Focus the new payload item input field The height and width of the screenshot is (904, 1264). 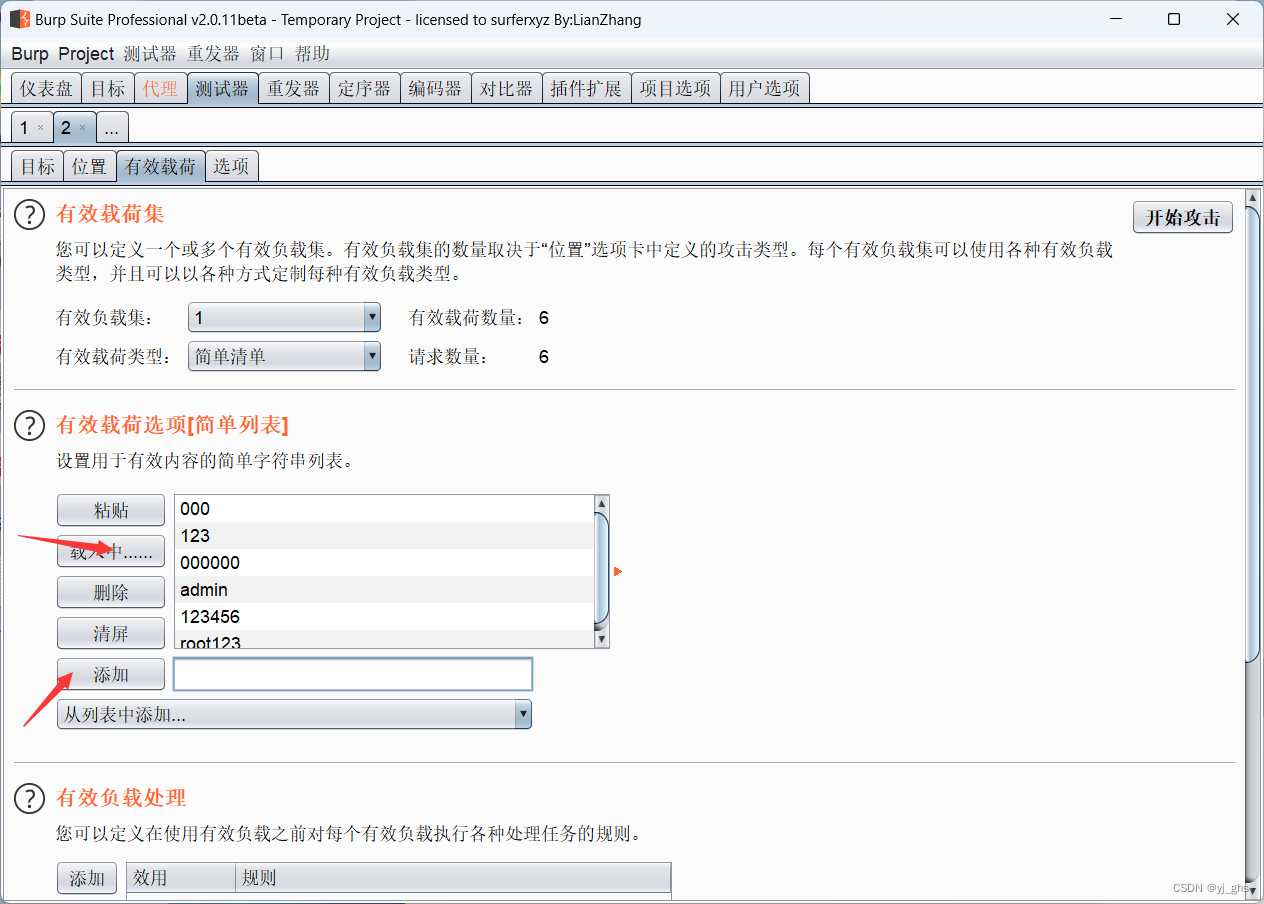pyautogui.click(x=353, y=674)
